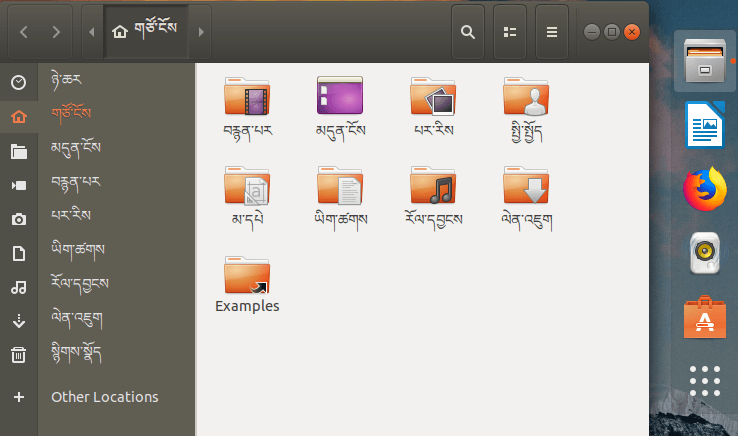Open Recent via the sidebar clock icon

[x=18, y=82]
